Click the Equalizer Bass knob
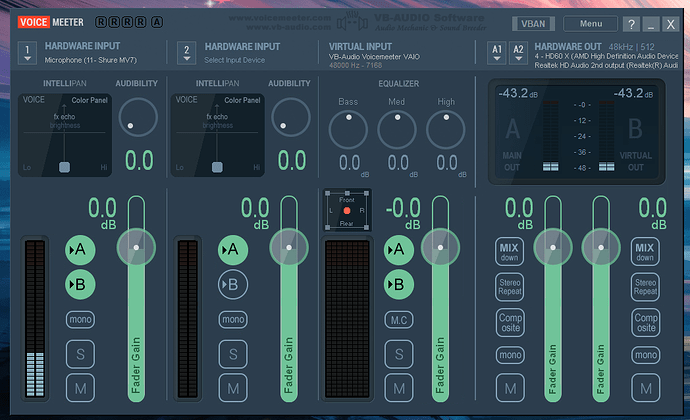 coord(348,129)
